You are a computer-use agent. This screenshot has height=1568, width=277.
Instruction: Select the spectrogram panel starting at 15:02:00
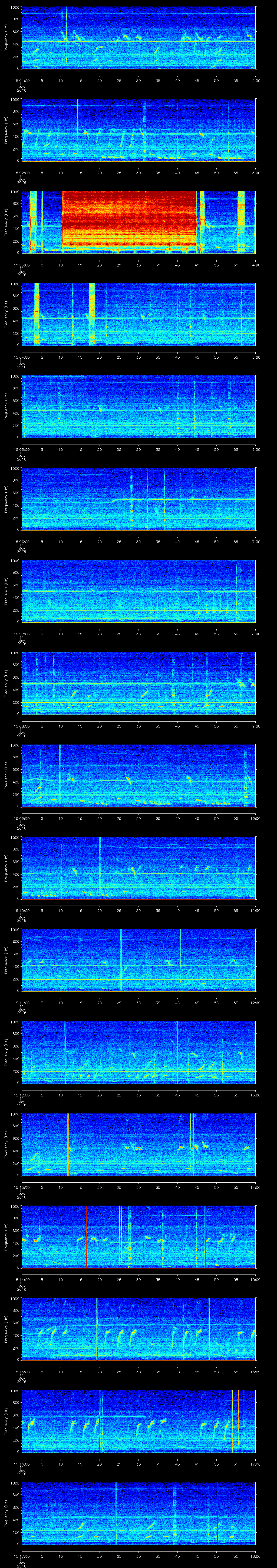[138, 130]
